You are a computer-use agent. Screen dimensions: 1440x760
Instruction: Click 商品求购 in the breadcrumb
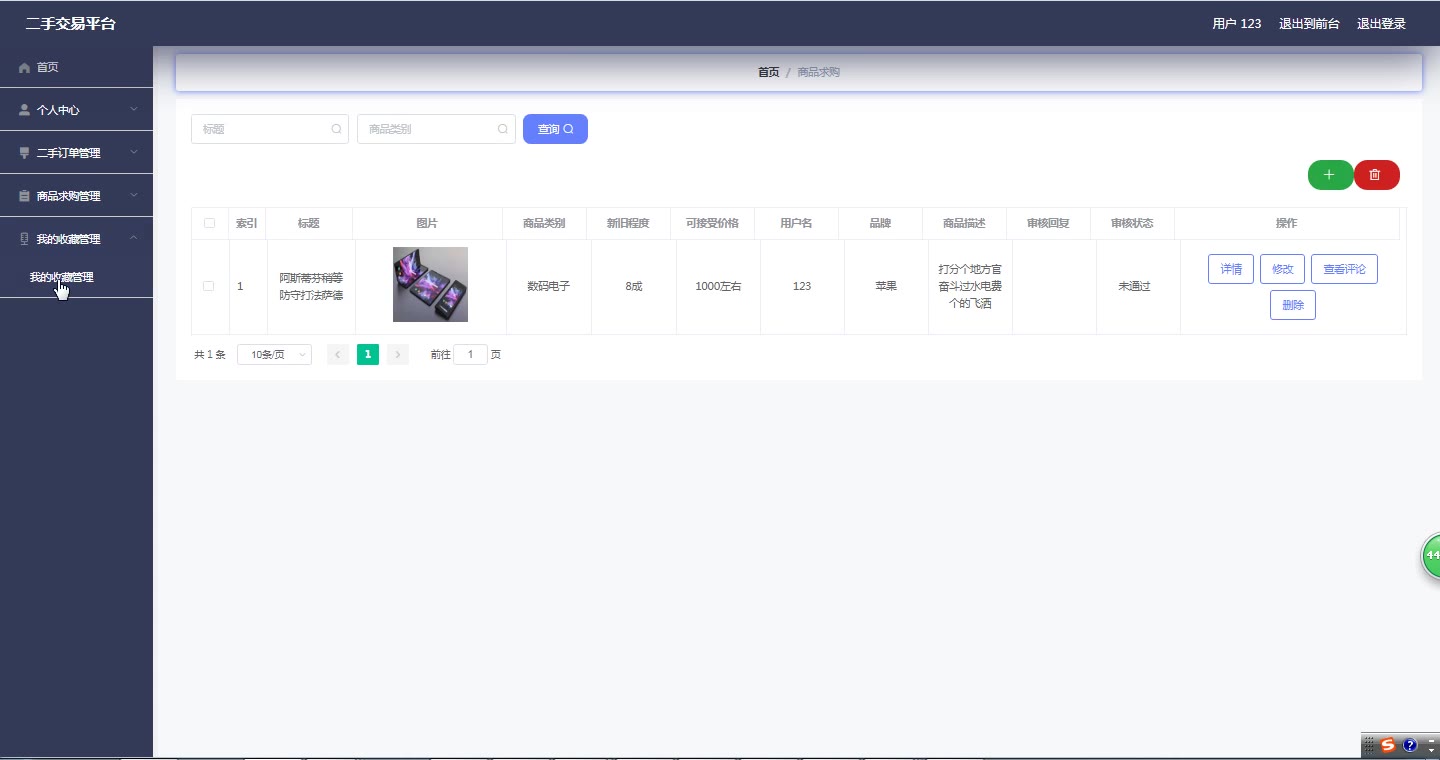[818, 72]
